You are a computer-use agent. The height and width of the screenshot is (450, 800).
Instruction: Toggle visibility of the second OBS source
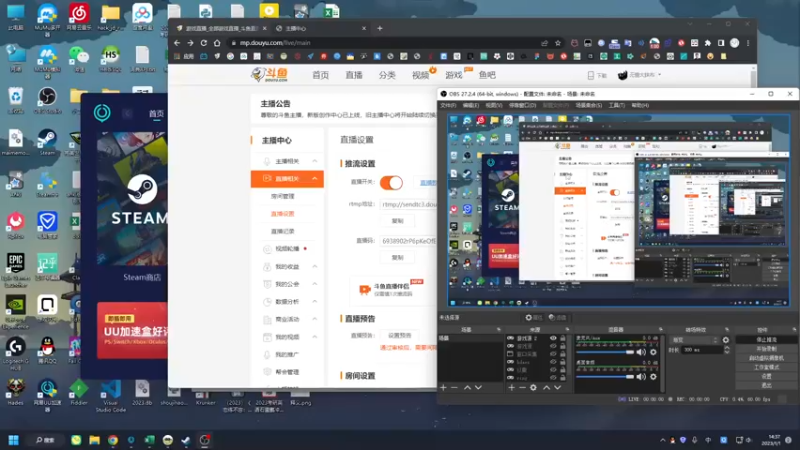click(x=553, y=346)
